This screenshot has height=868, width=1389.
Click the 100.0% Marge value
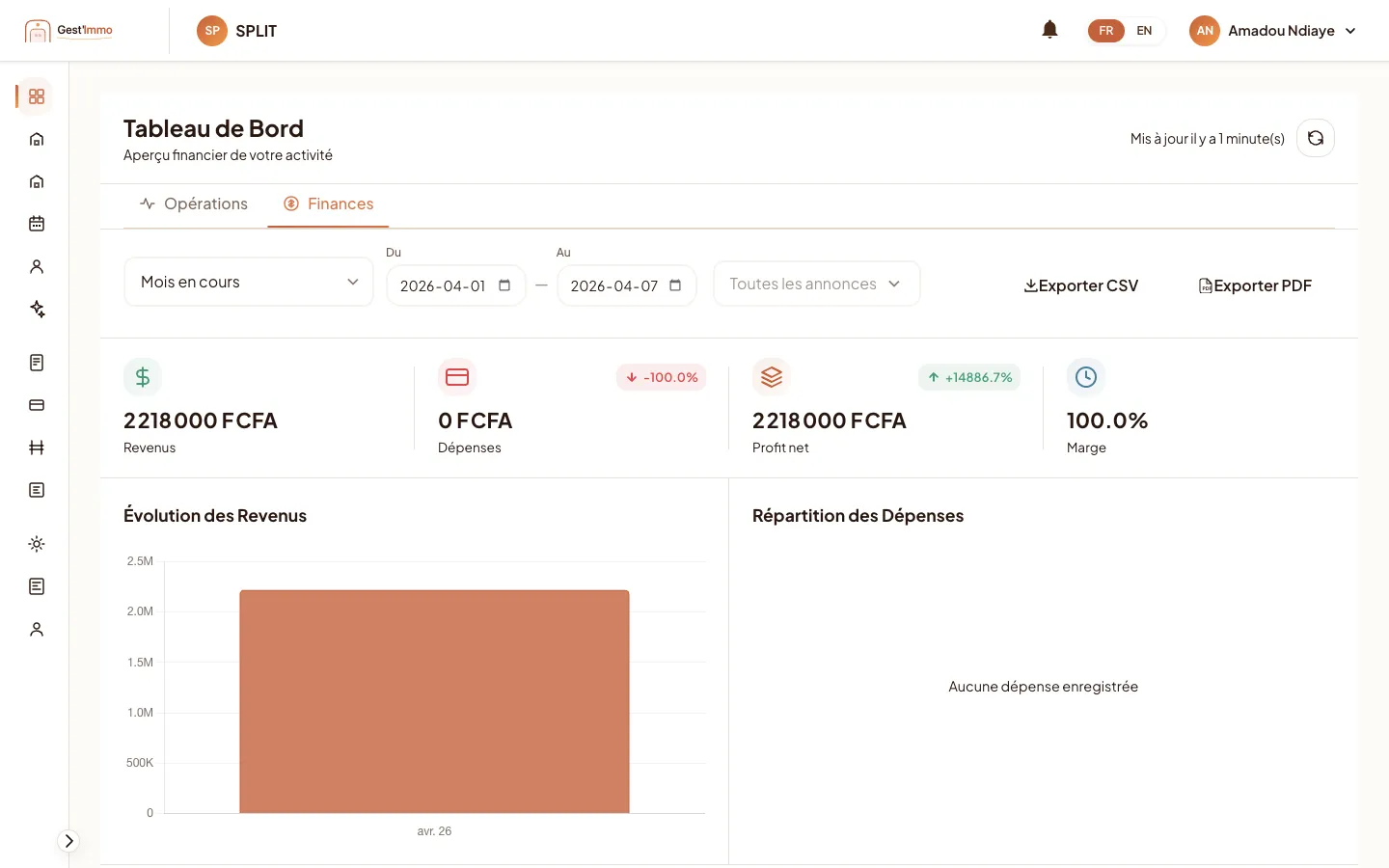coord(1107,420)
